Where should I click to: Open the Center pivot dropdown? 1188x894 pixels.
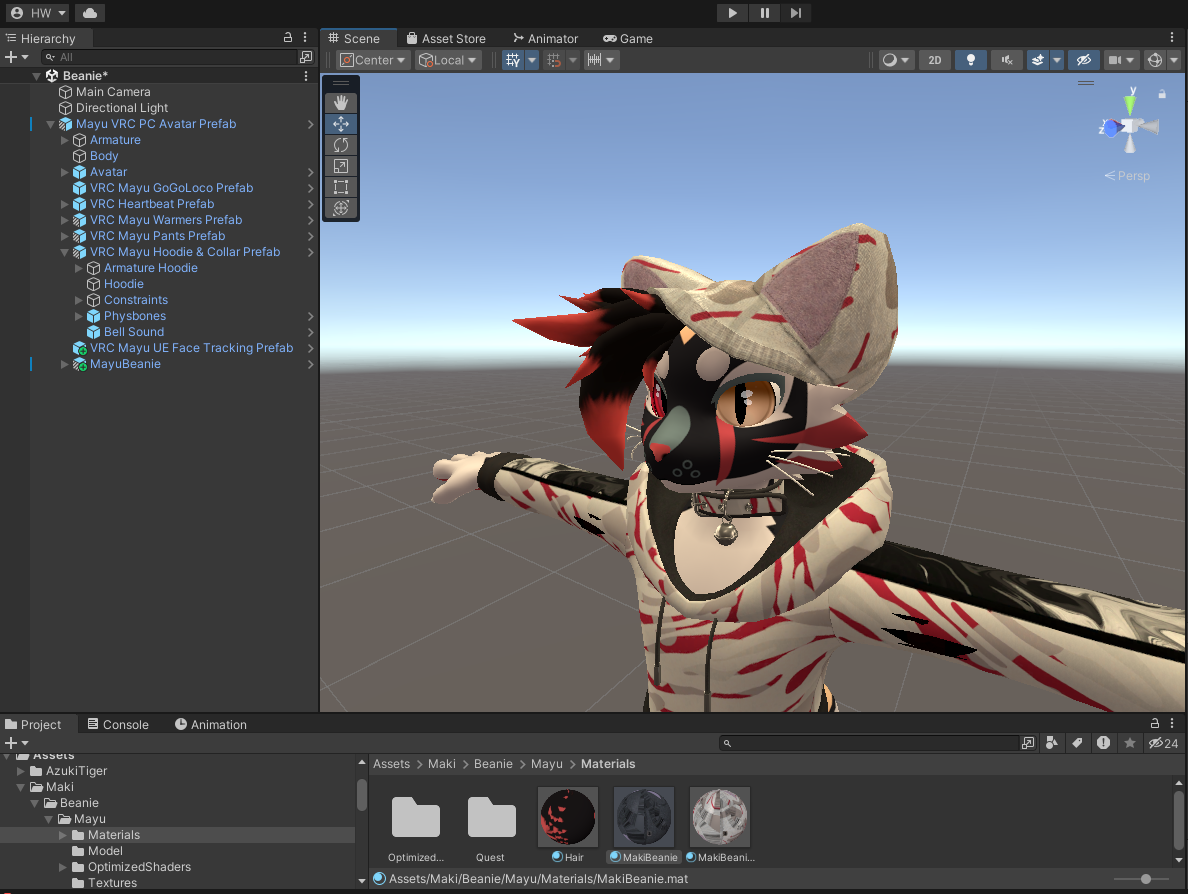click(373, 60)
